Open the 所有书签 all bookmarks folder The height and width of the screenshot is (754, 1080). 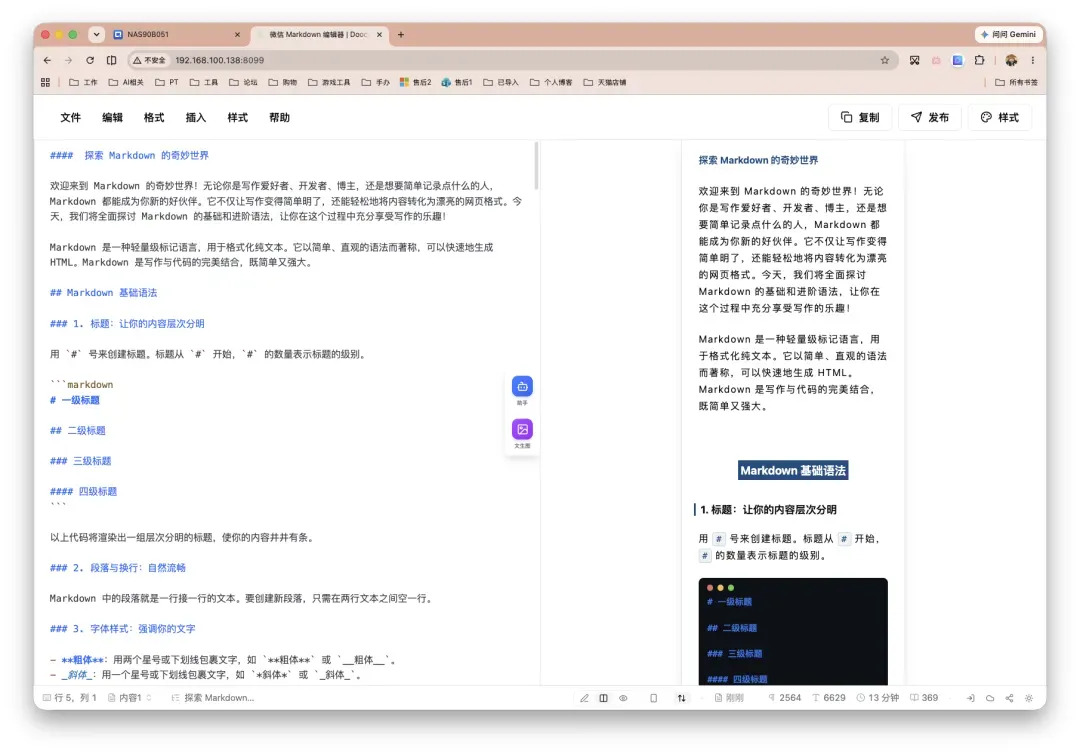(x=1017, y=83)
